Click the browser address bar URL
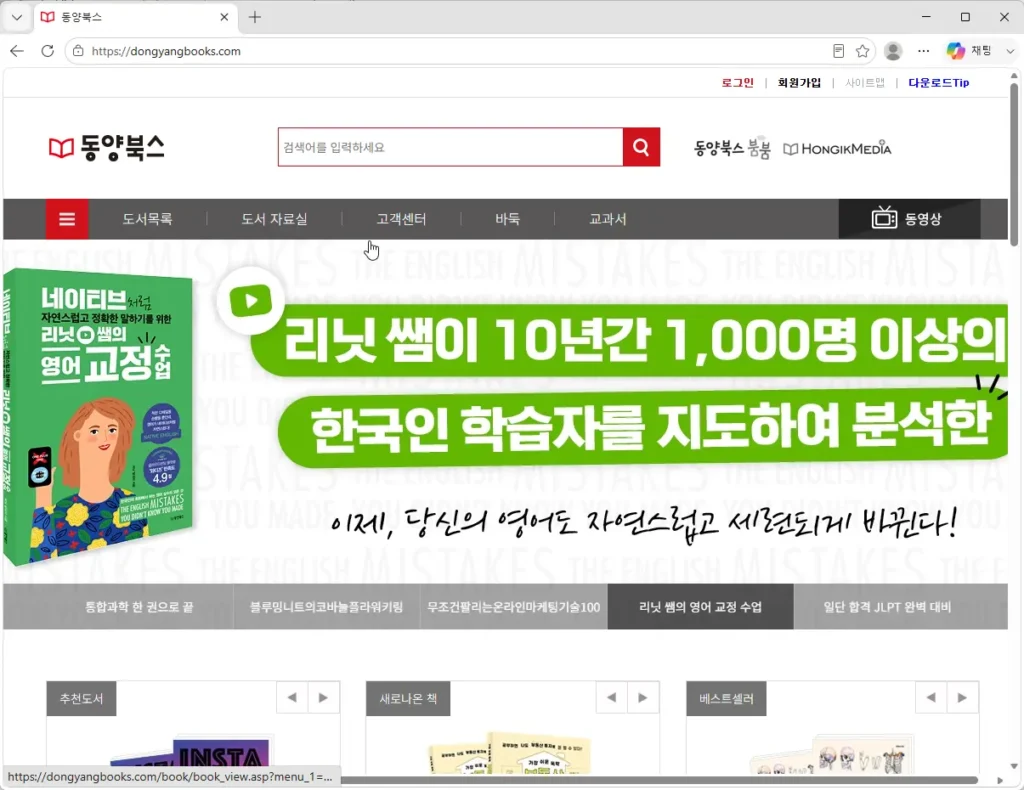The width and height of the screenshot is (1024, 790). (x=166, y=51)
